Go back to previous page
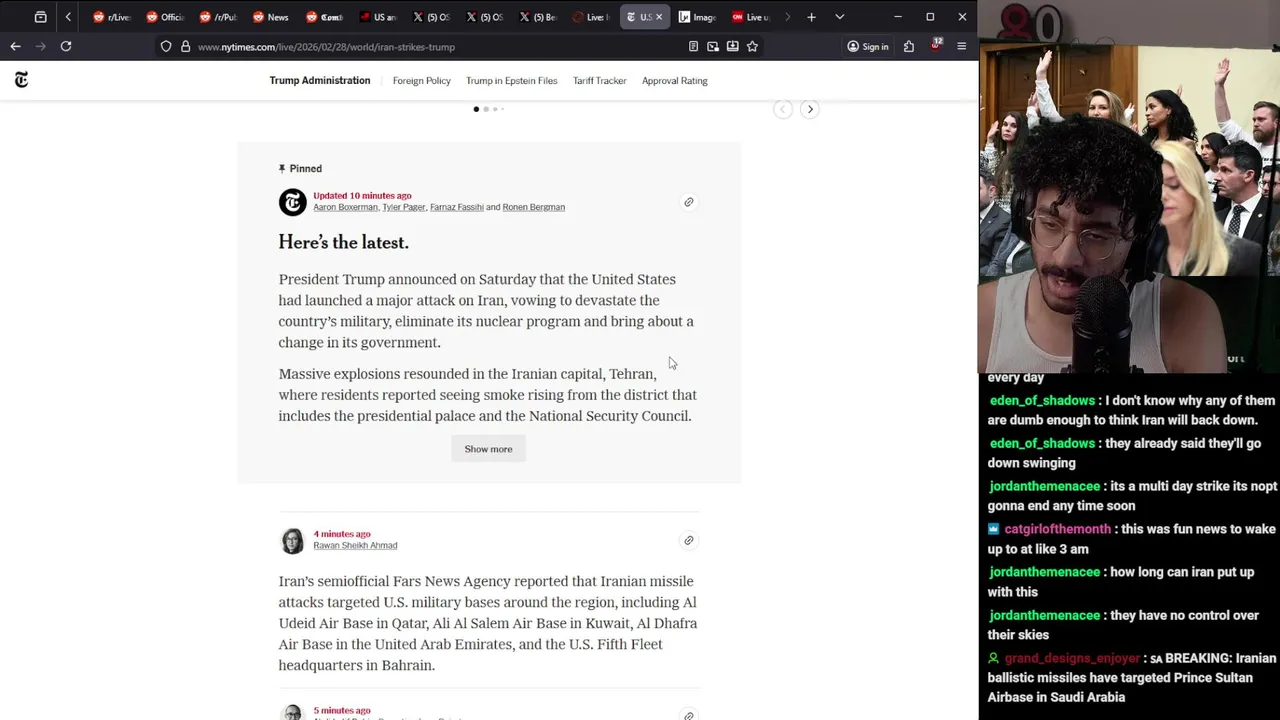 [x=15, y=46]
